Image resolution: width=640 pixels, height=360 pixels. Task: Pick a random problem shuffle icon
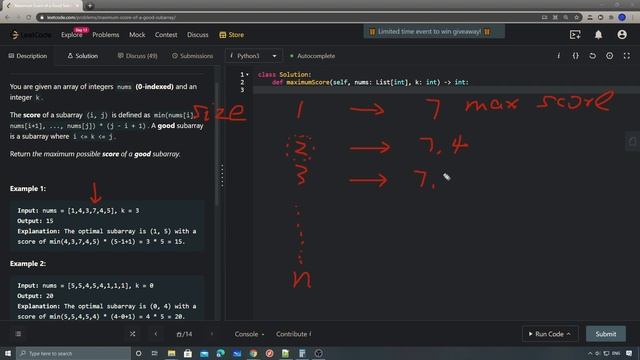click(x=133, y=334)
